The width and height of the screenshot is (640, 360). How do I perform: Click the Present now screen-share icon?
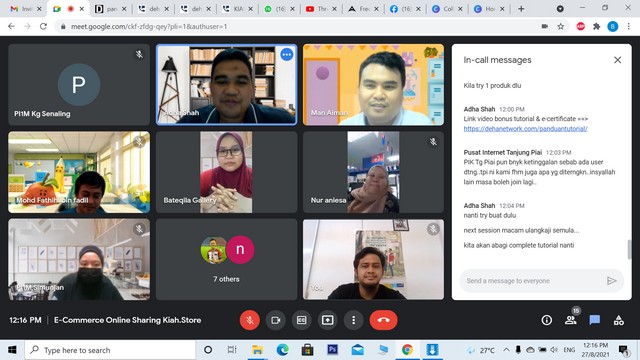click(327, 320)
